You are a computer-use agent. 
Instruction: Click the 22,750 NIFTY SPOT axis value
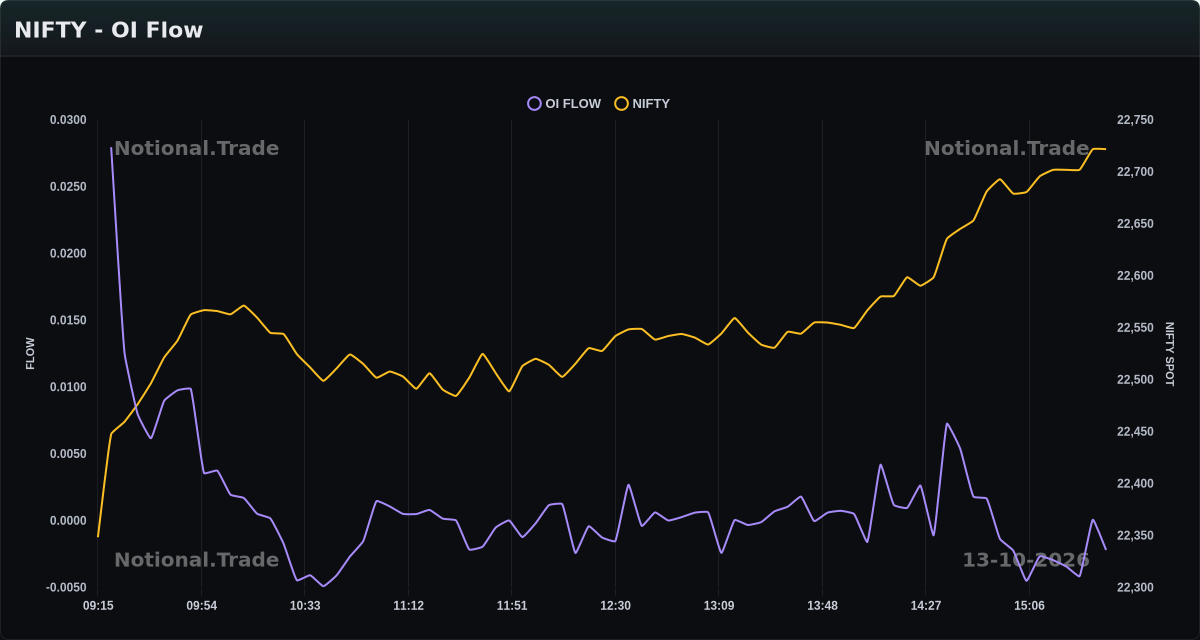[1135, 120]
